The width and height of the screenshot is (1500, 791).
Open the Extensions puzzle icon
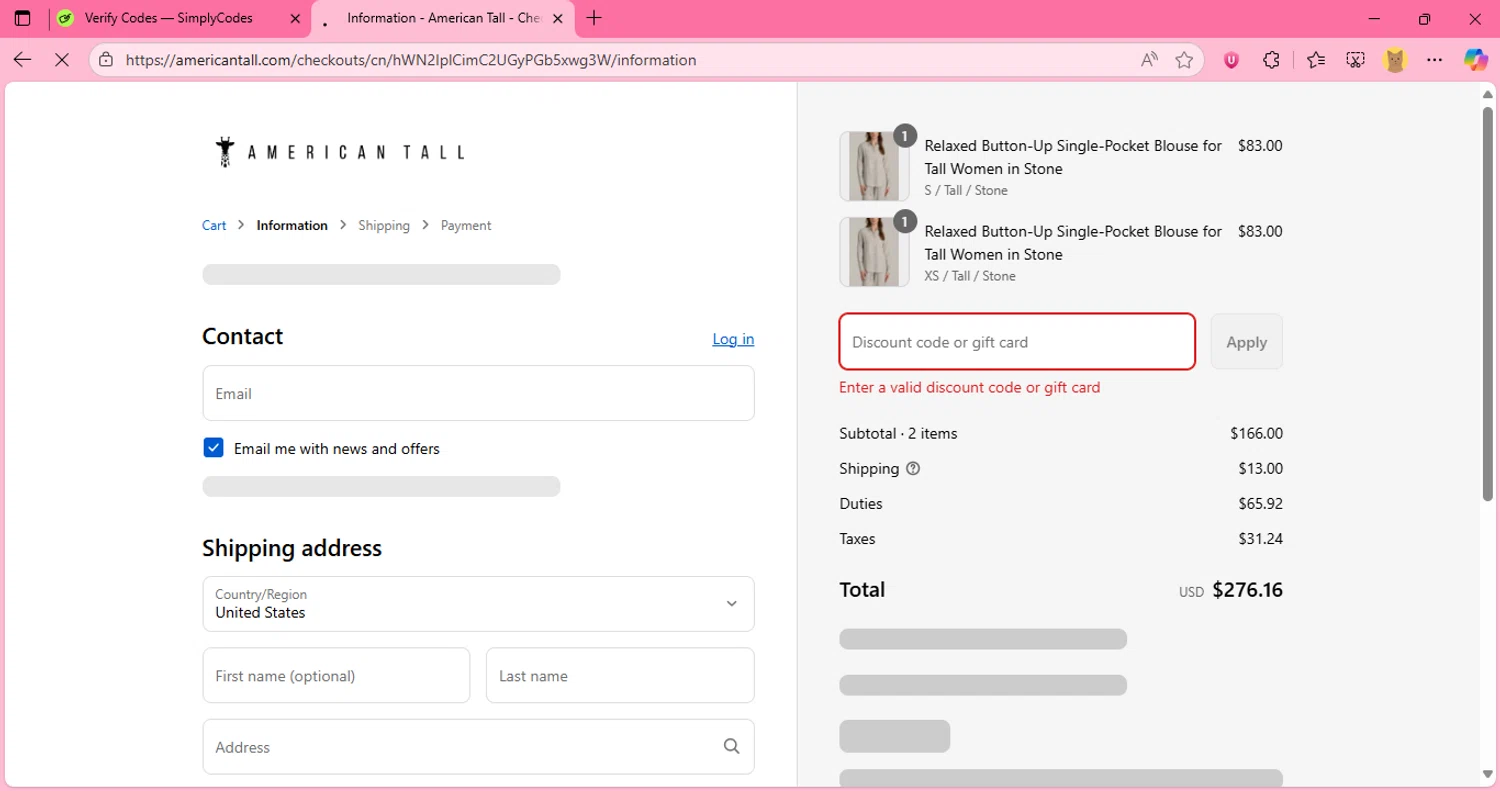(1272, 60)
